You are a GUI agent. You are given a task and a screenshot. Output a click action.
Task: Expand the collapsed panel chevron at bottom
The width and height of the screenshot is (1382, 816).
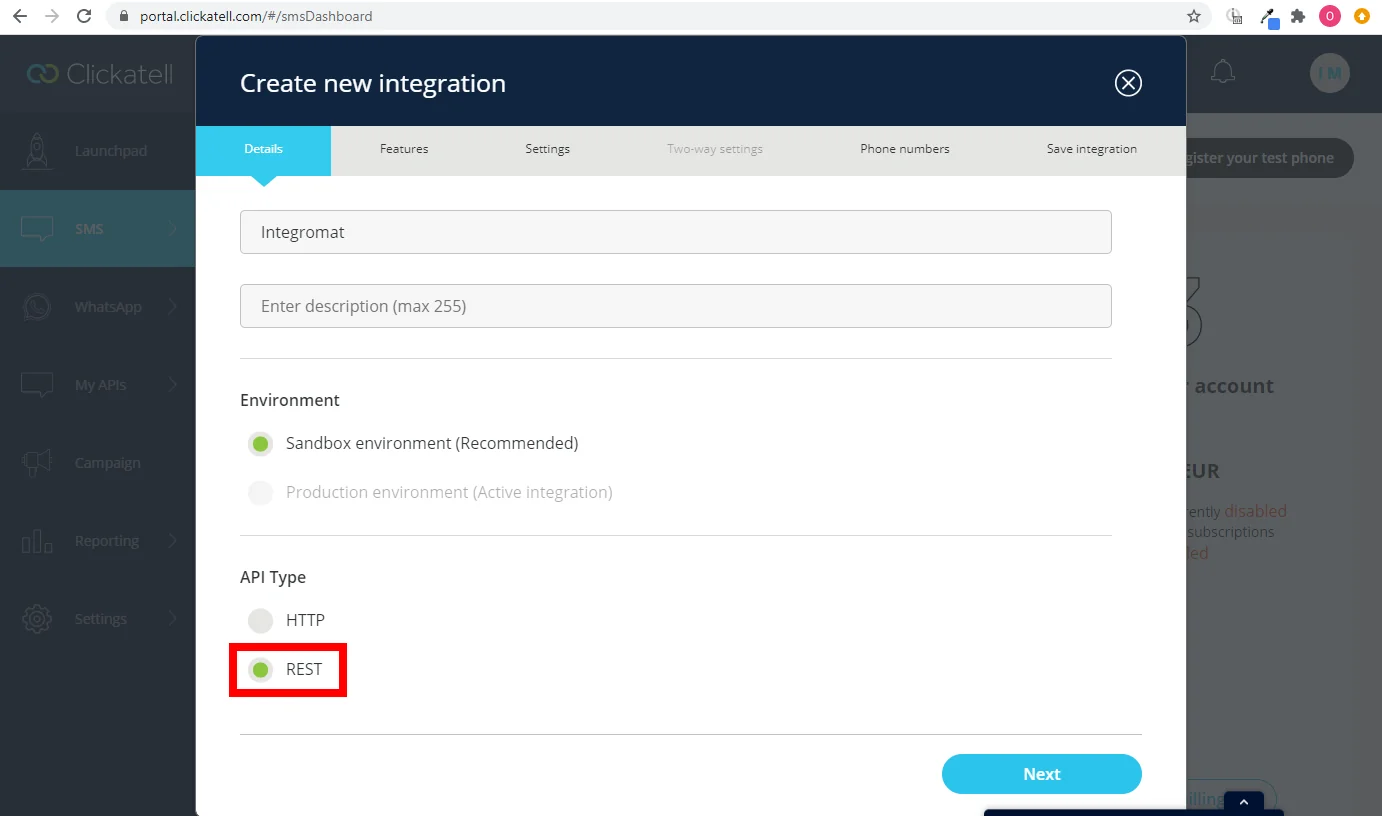click(1244, 802)
